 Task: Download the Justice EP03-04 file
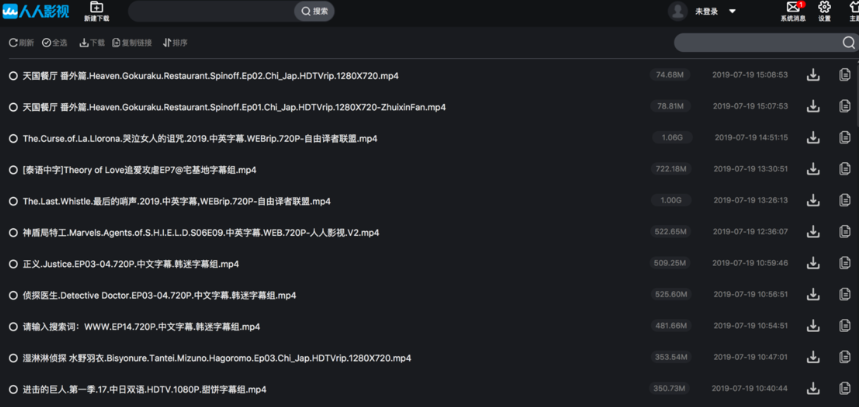813,263
